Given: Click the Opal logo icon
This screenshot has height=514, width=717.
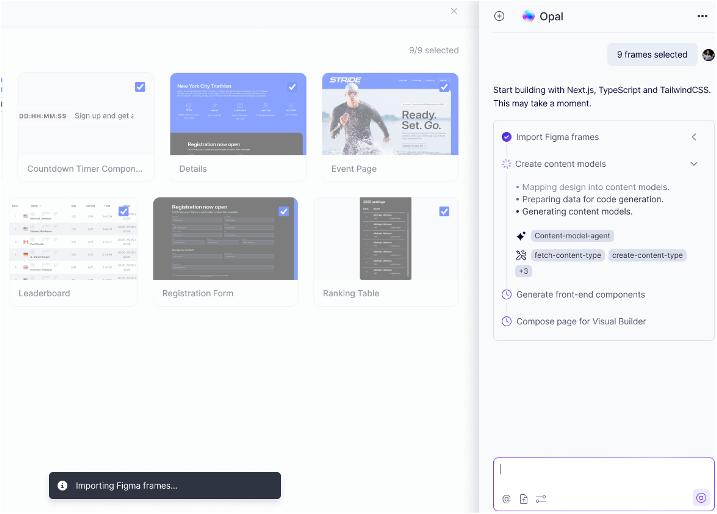Looking at the screenshot, I should pyautogui.click(x=529, y=16).
